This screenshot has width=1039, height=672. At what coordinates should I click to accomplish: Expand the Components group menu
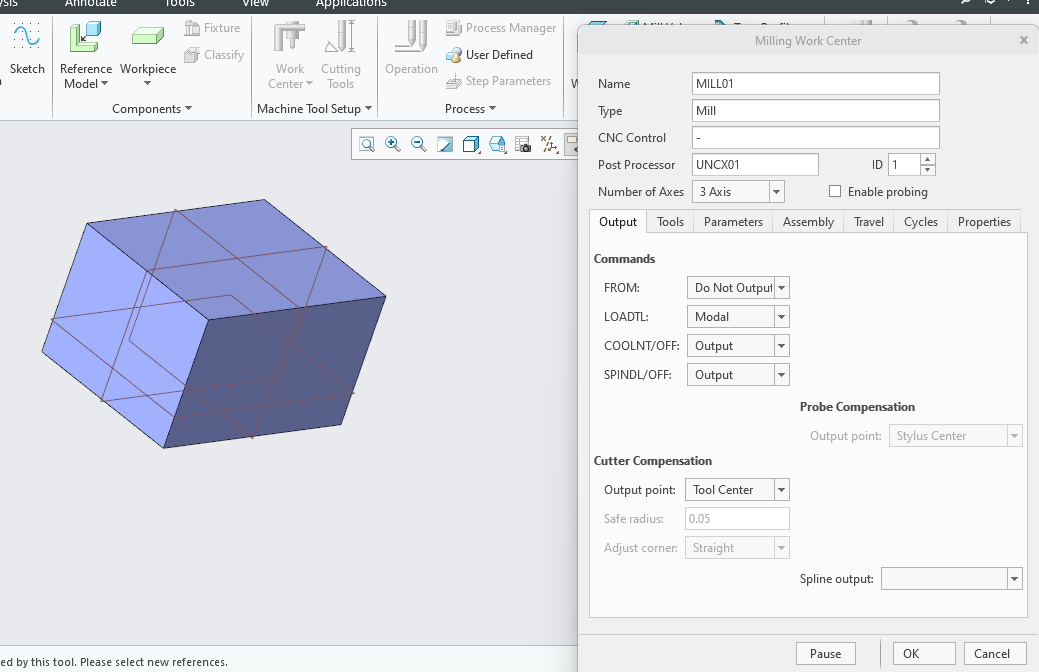pyautogui.click(x=152, y=109)
